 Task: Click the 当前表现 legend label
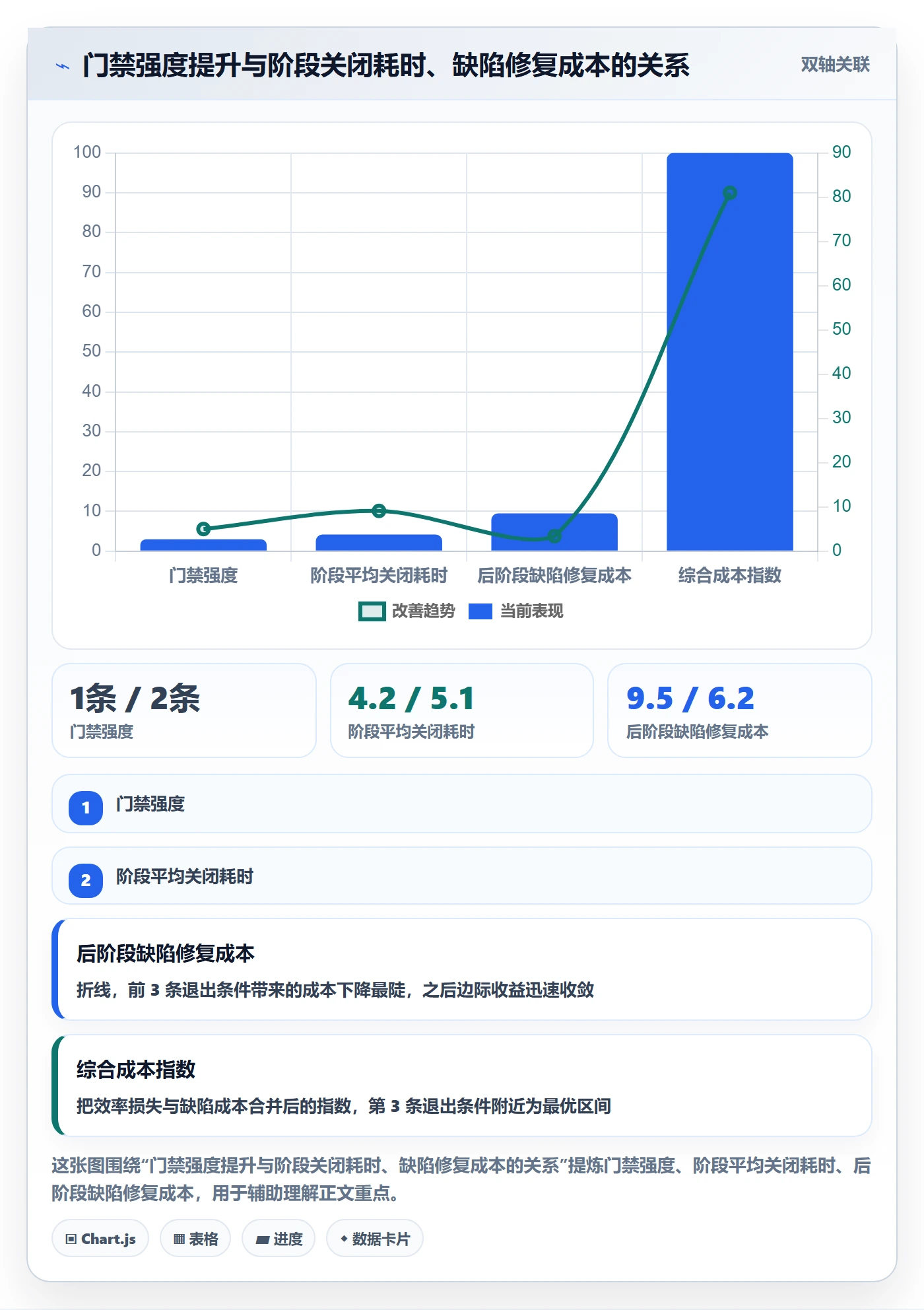coord(531,611)
